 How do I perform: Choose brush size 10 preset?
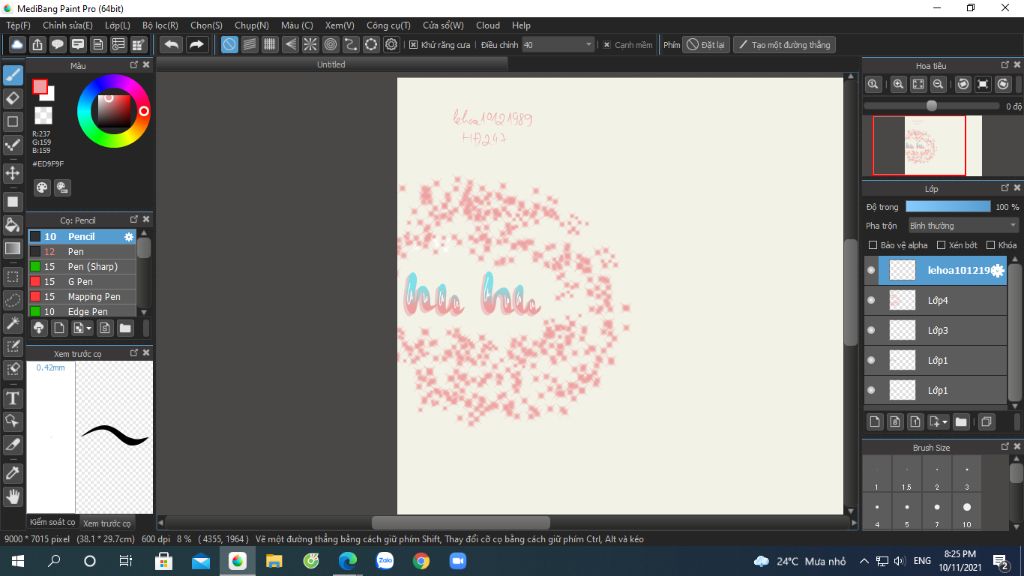(x=967, y=513)
